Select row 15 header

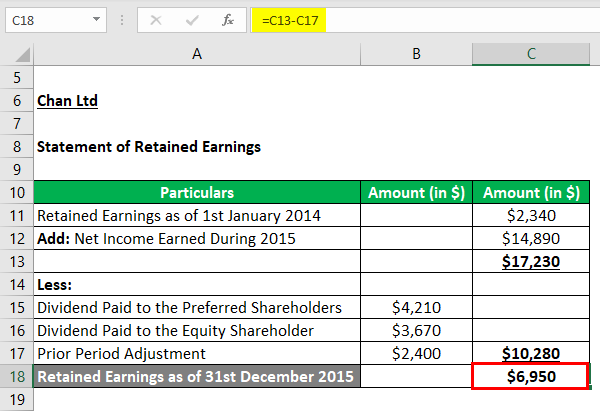pos(16,307)
